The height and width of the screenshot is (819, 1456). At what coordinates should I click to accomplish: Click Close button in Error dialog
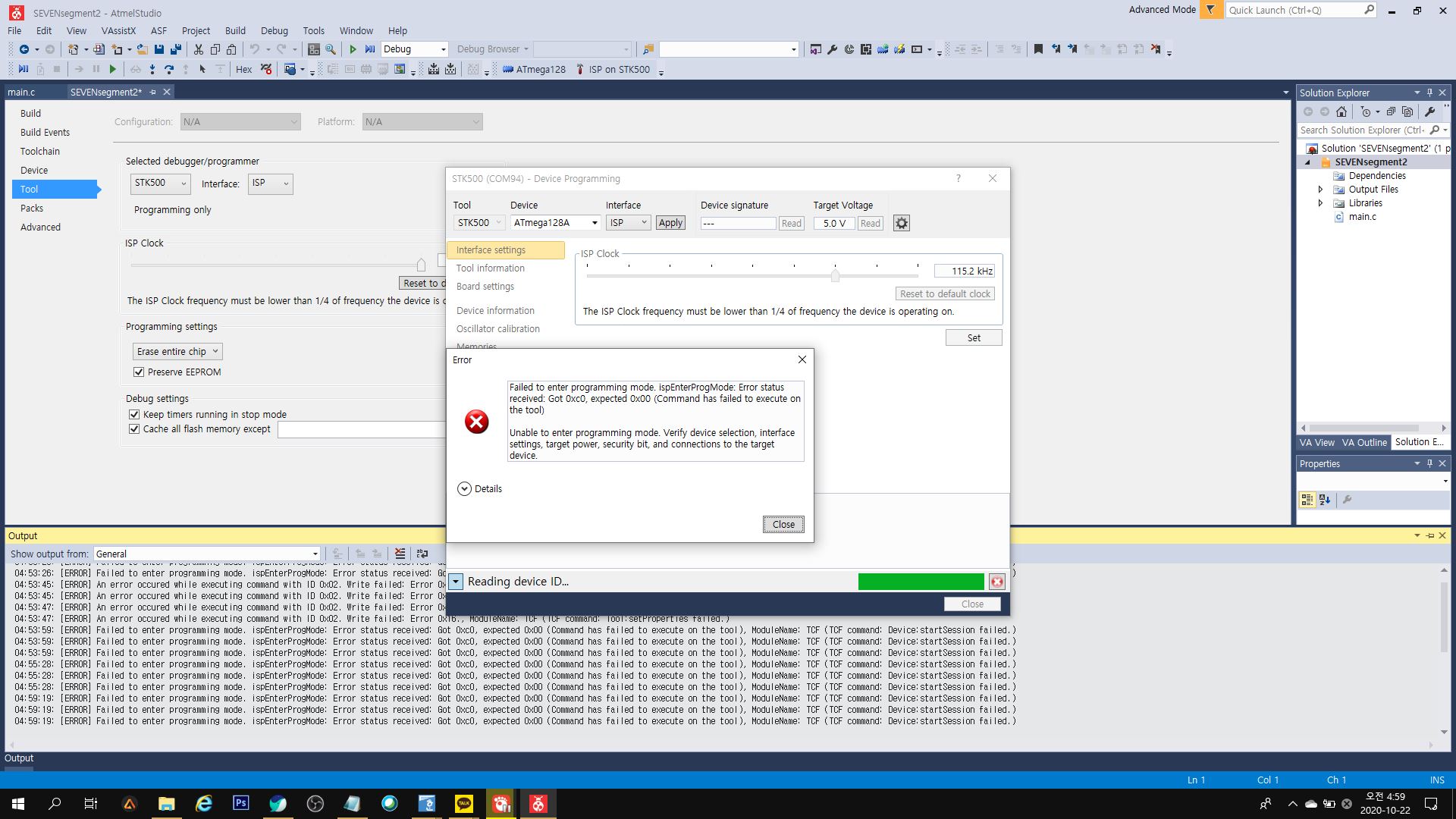tap(783, 525)
